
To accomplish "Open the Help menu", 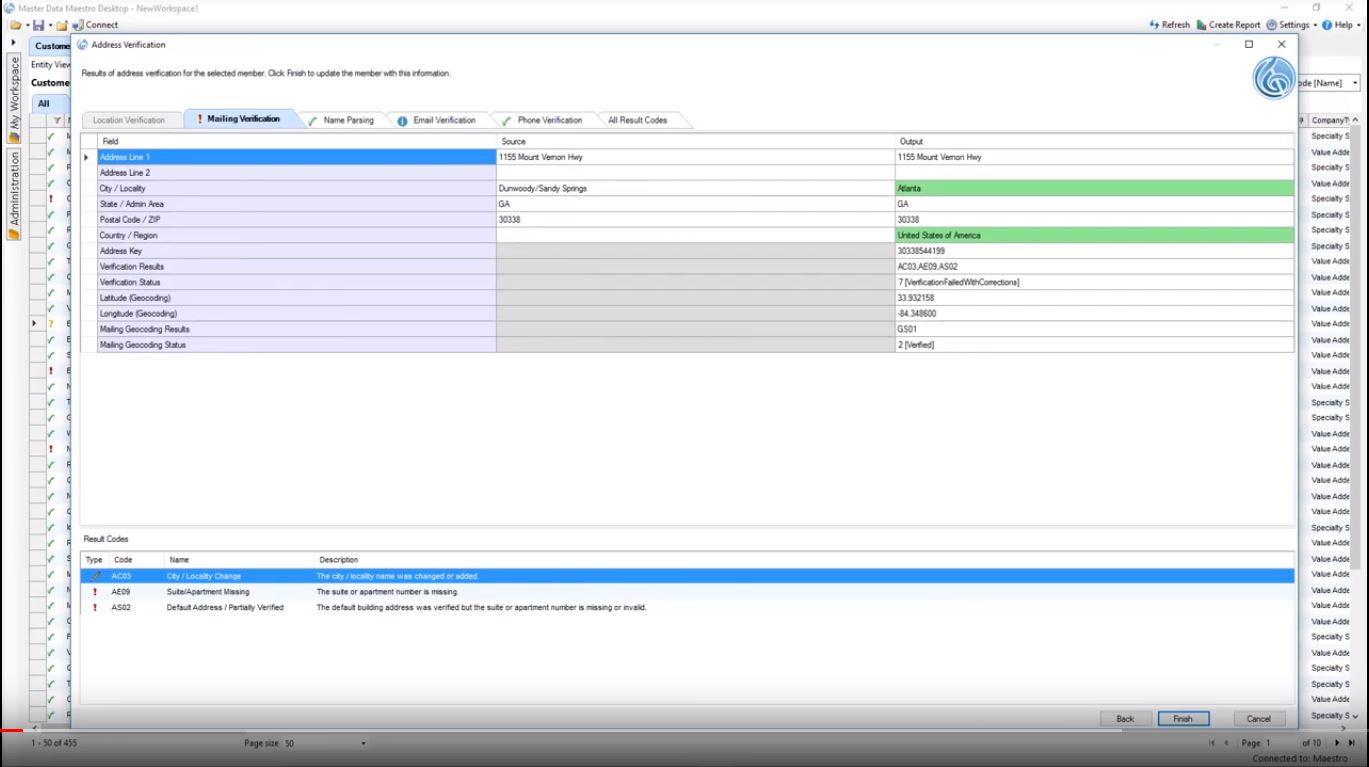I will point(1340,25).
